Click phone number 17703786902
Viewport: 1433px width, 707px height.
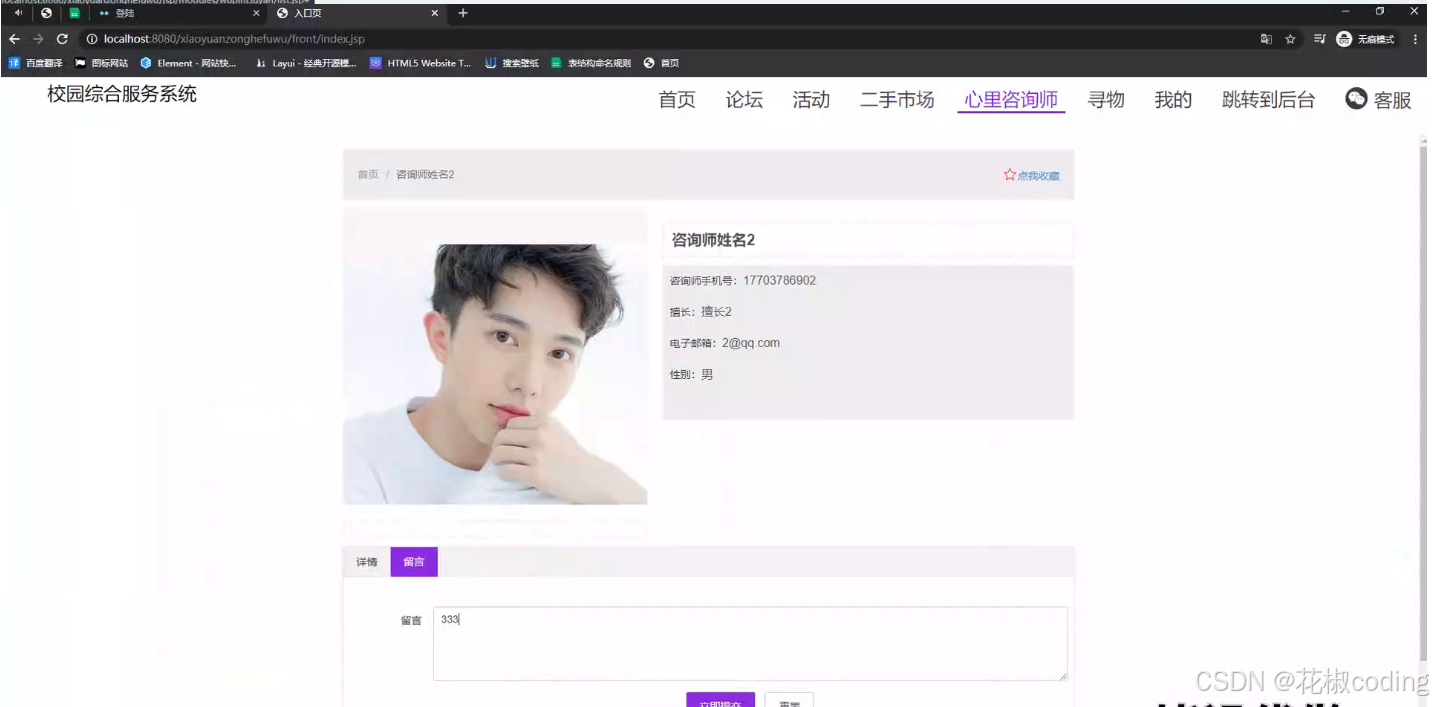(779, 280)
